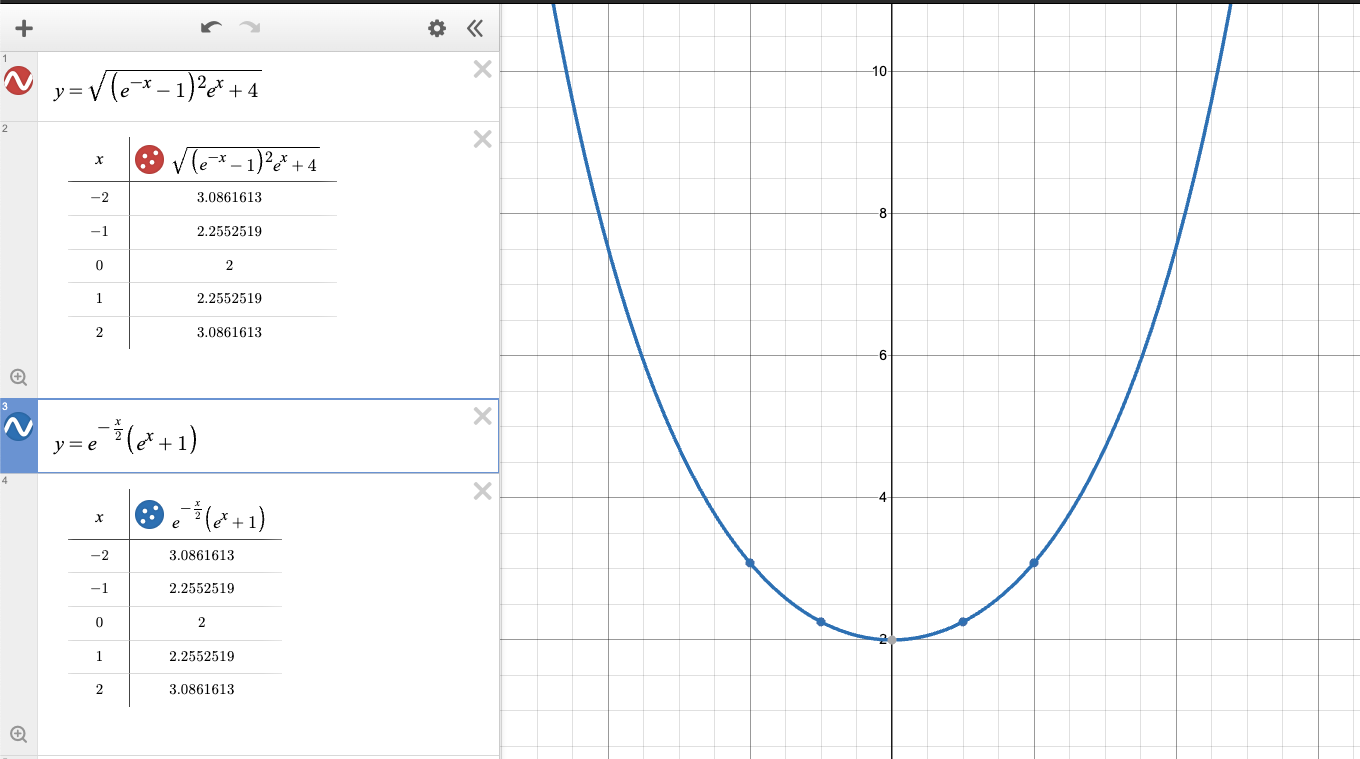
Task: Add a new expression with plus icon
Action: (x=24, y=28)
